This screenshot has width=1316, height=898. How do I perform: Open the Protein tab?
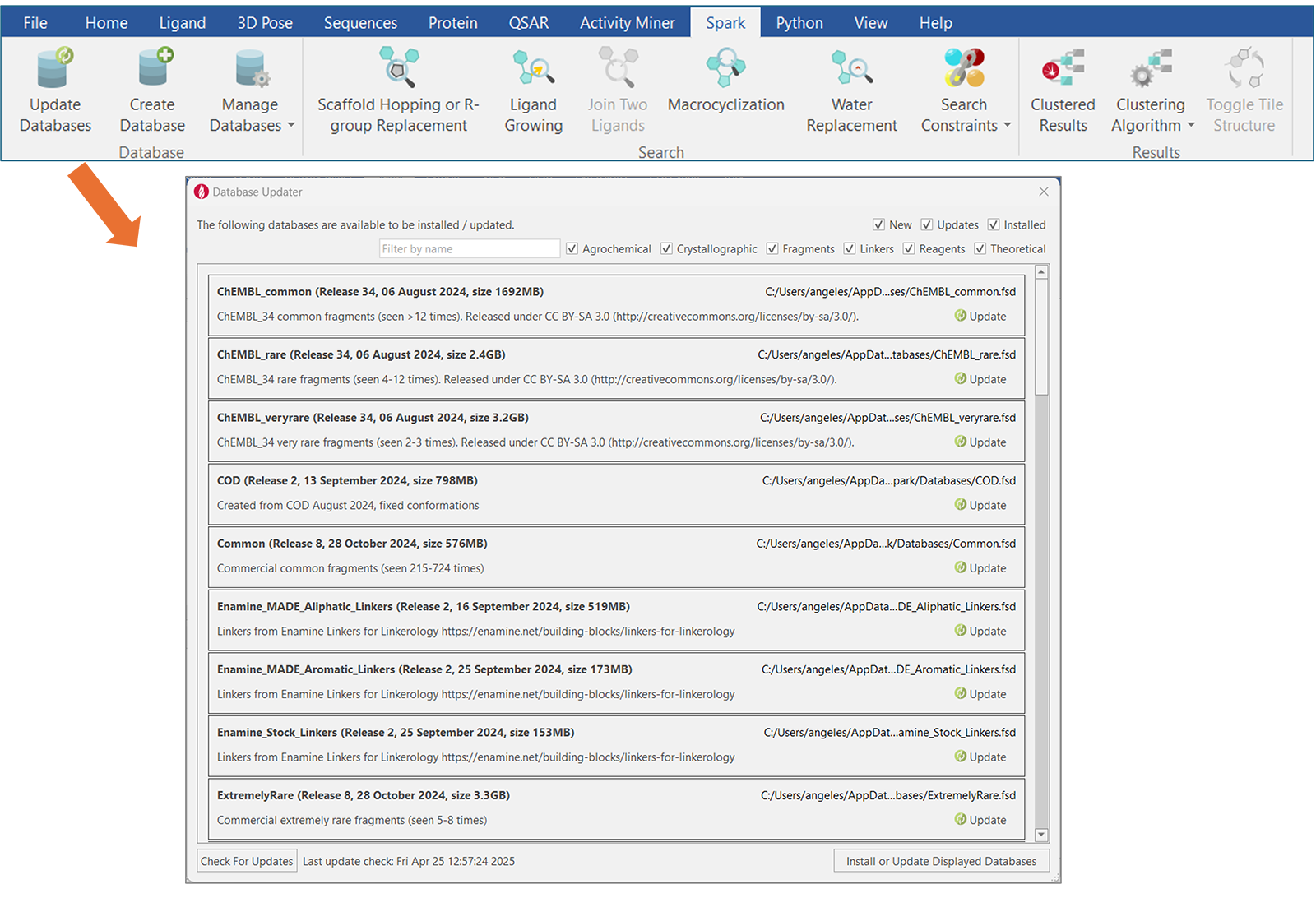click(x=453, y=23)
